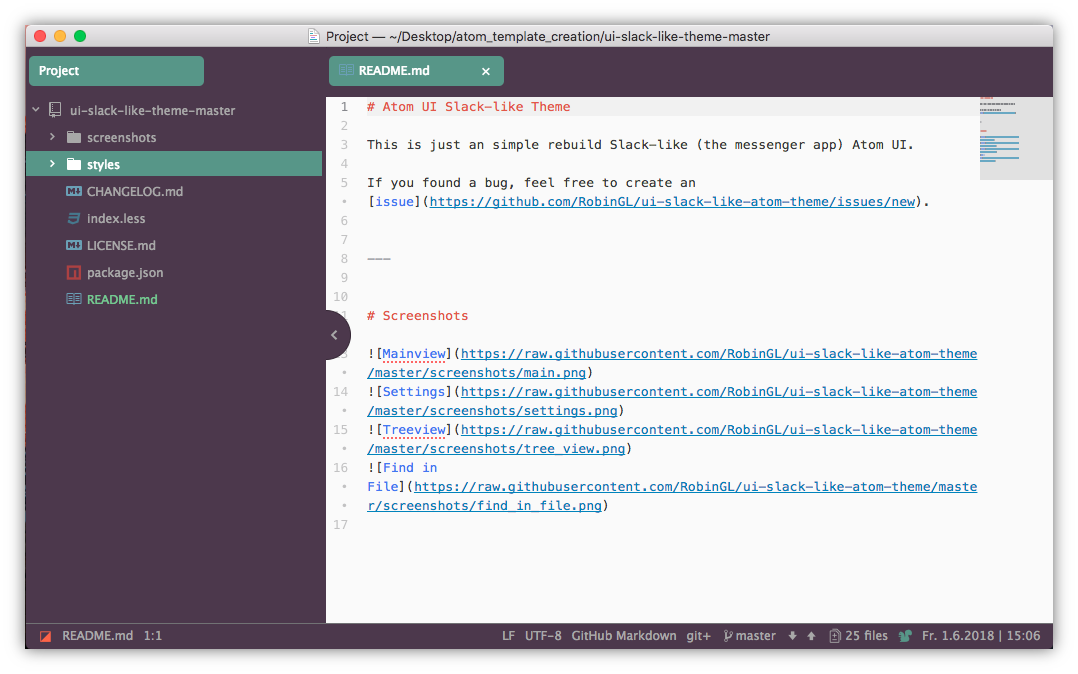
Task: Place cursor in '# Screenshots' heading
Action: pos(417,316)
